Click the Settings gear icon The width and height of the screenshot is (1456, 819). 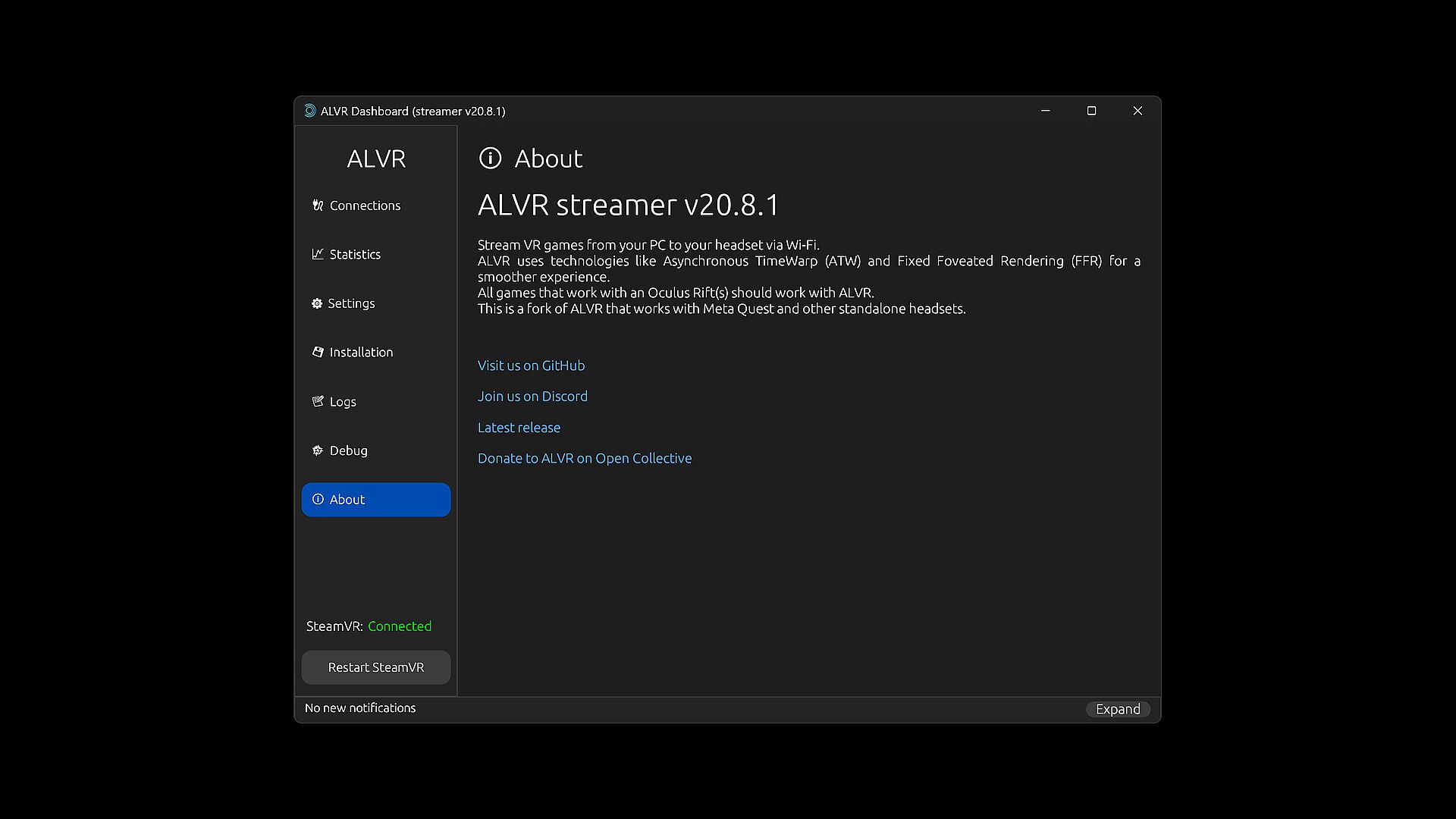click(317, 303)
